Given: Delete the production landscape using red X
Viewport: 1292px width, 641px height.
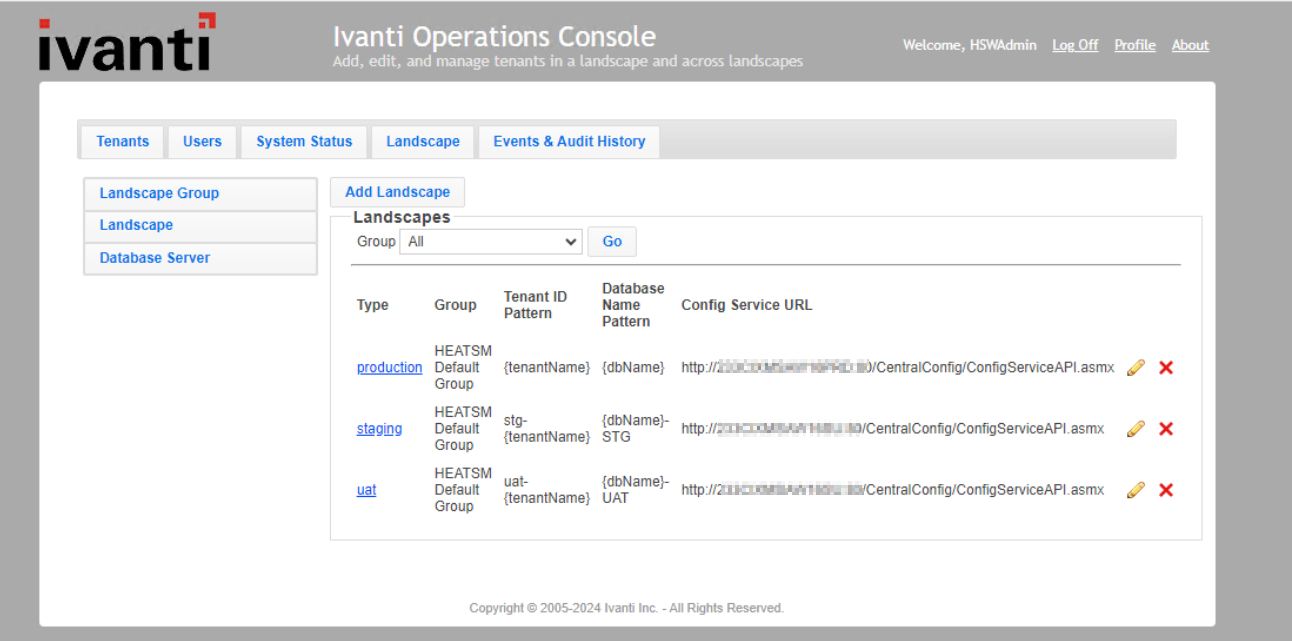Looking at the screenshot, I should click(x=1165, y=368).
